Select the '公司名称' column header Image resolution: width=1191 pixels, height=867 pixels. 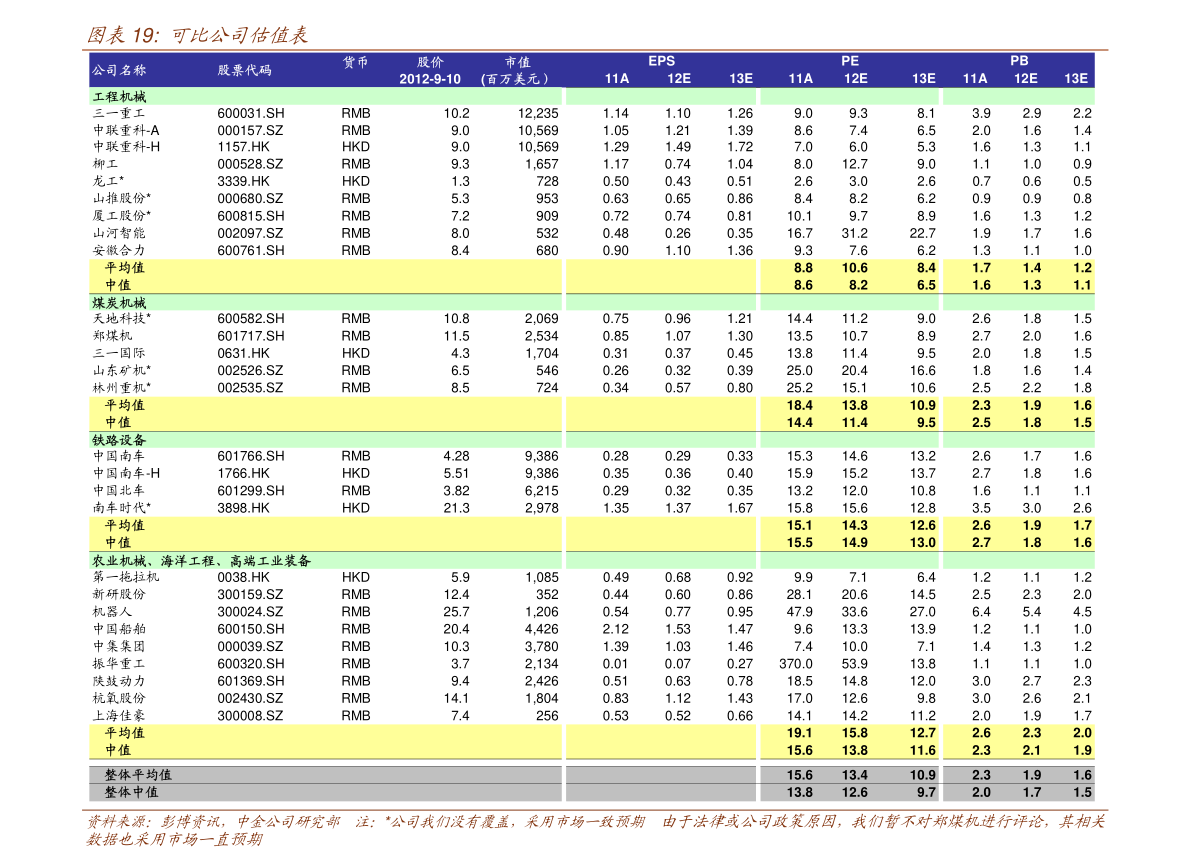[x=119, y=70]
